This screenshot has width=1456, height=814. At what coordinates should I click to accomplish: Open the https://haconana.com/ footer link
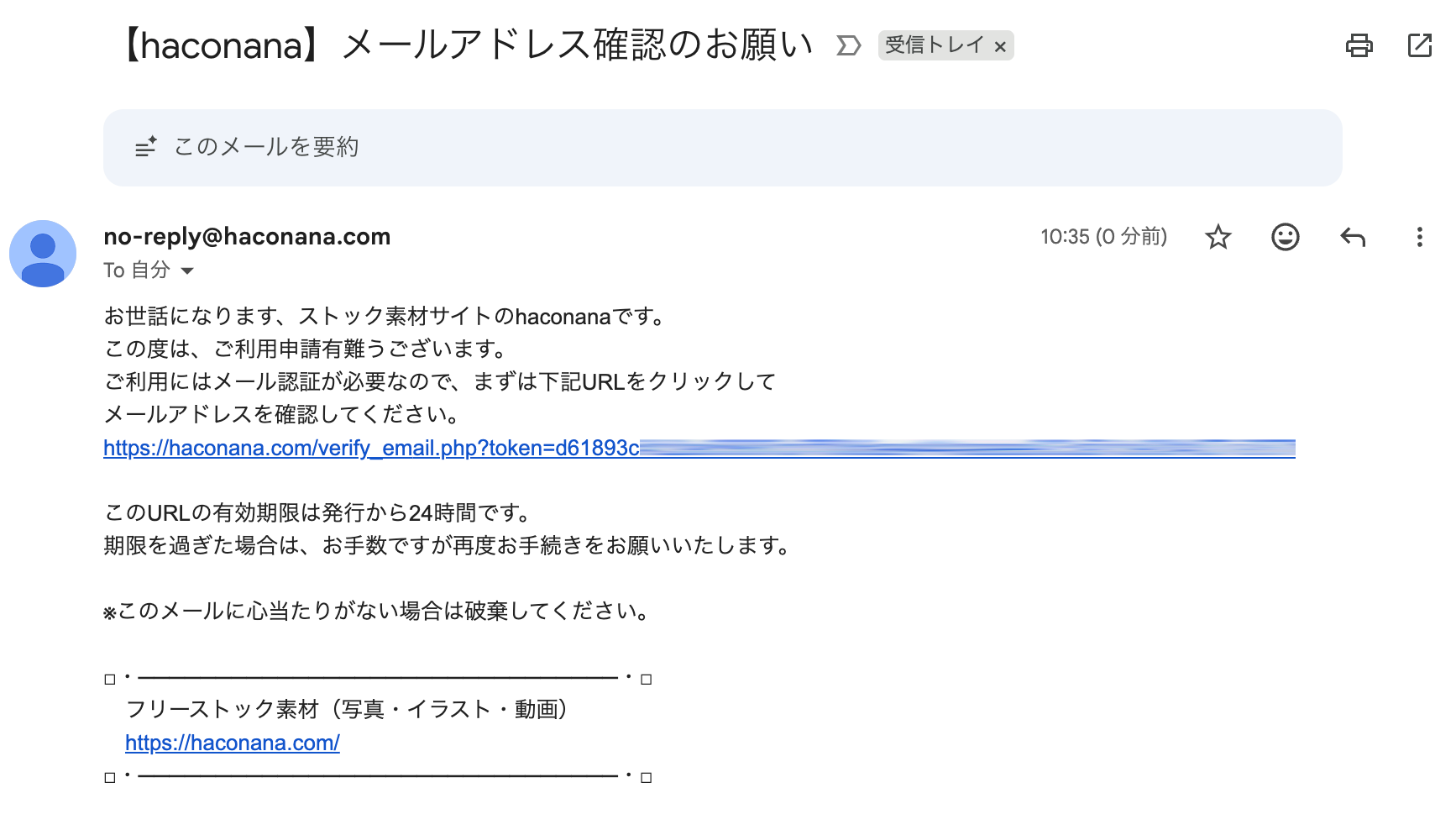point(233,743)
